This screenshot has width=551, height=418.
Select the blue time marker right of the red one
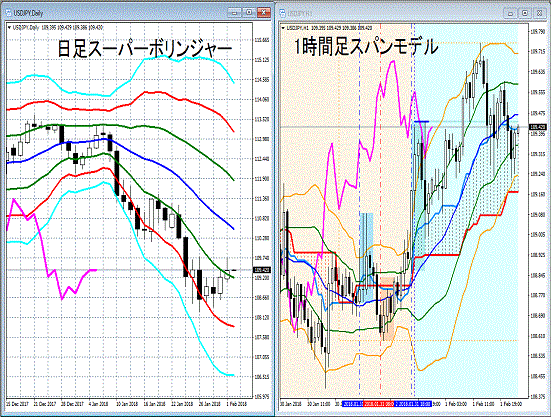tap(413, 404)
